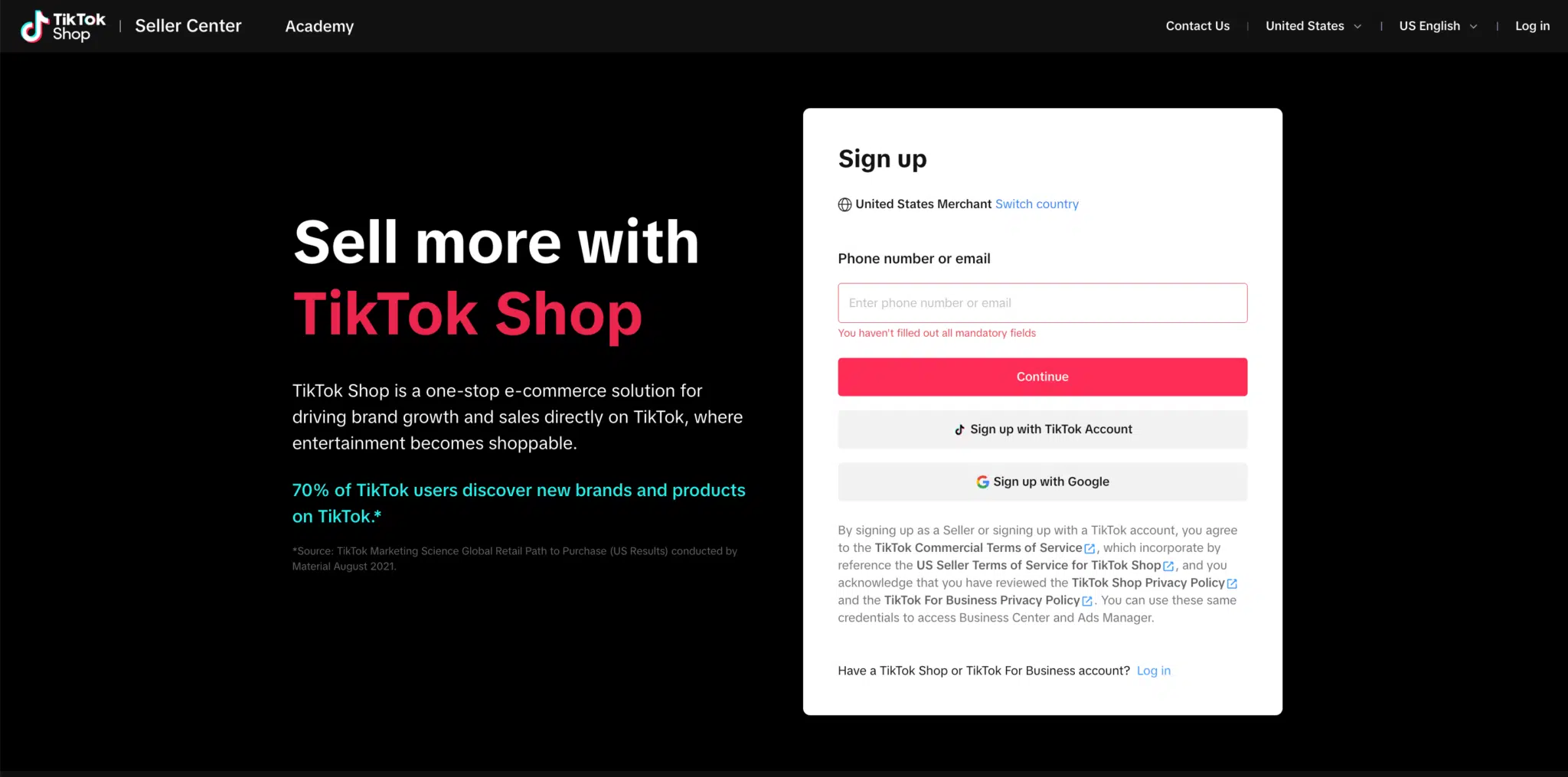
Task: Open the TikTok Commercial Terms of Service external link icon
Action: pyautogui.click(x=1090, y=548)
